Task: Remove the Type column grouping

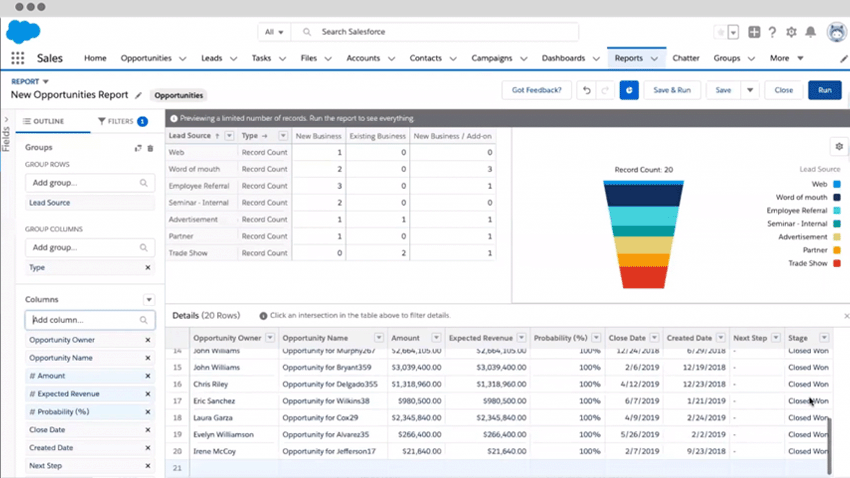Action: click(x=148, y=268)
